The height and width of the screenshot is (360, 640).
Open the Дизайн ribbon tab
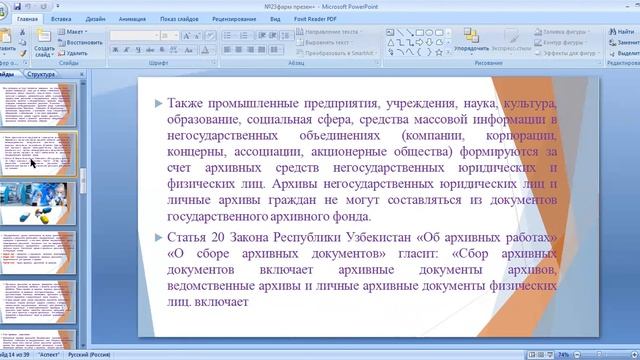96,19
